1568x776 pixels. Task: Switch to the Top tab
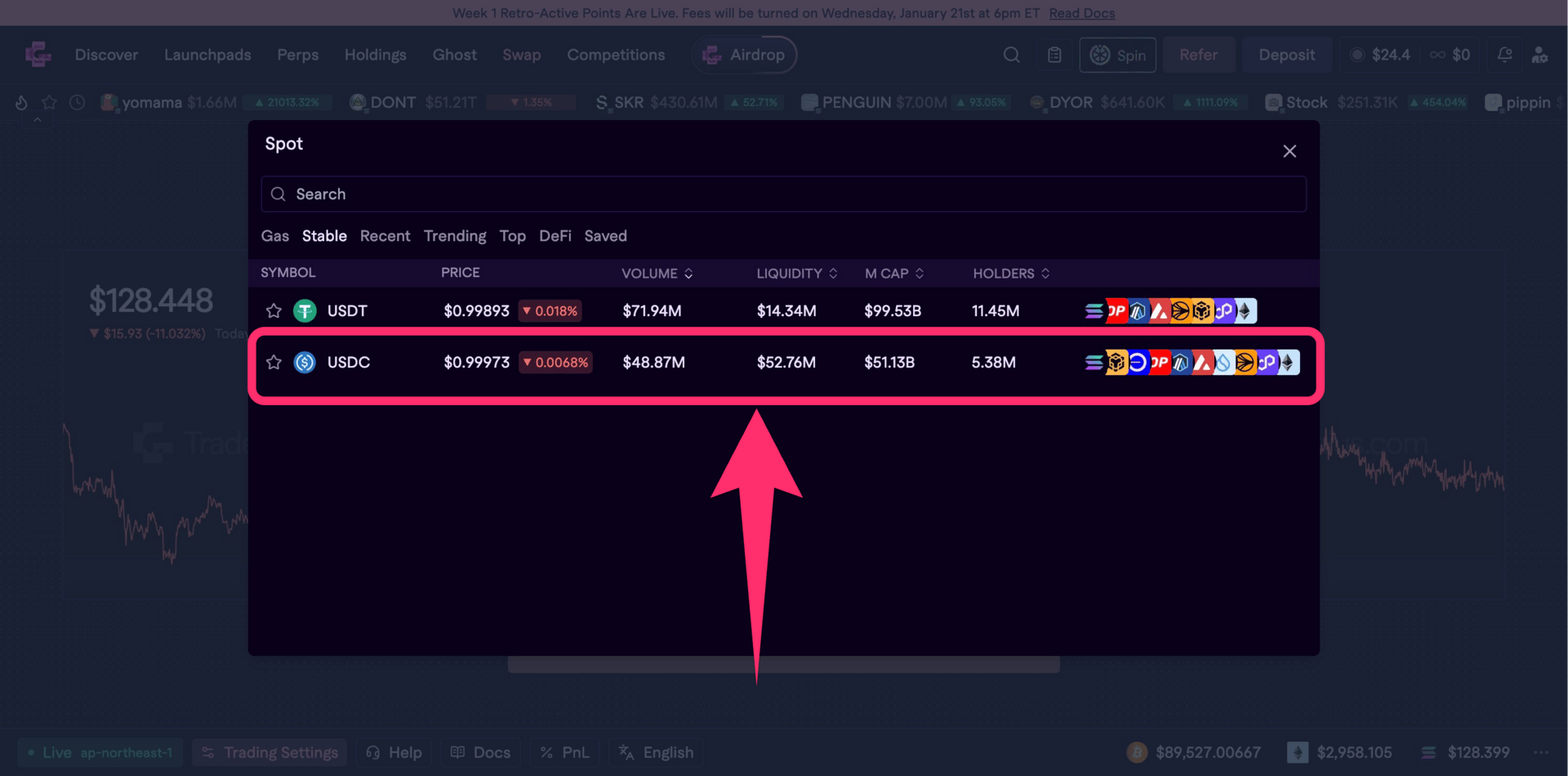coord(513,236)
